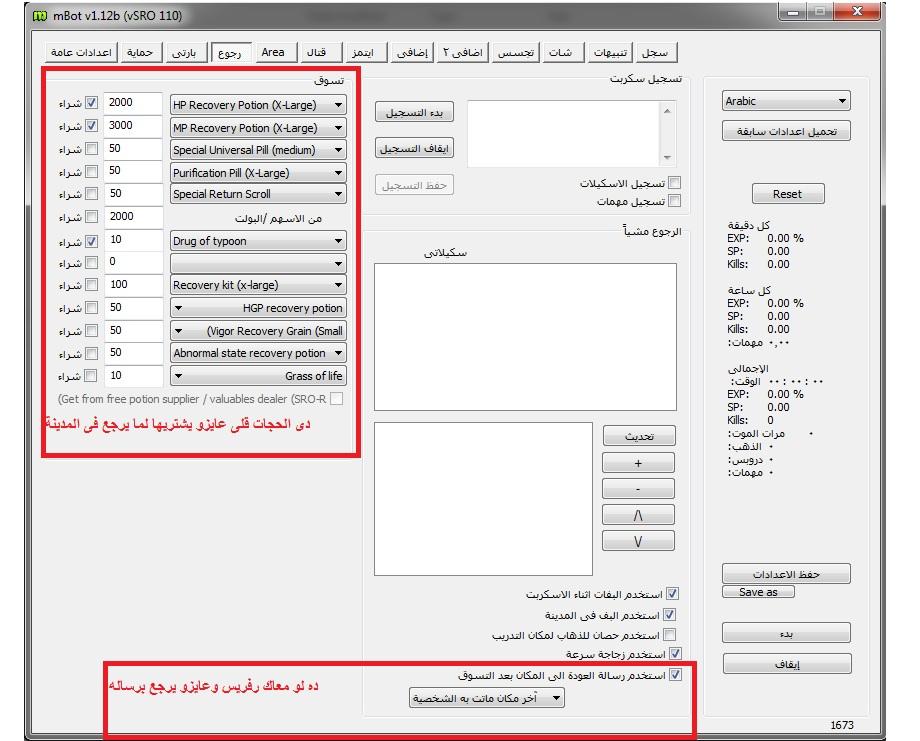Screen dimensions: 920x741
Task: Click HP potion quantity field showing 2000
Action: tap(133, 103)
